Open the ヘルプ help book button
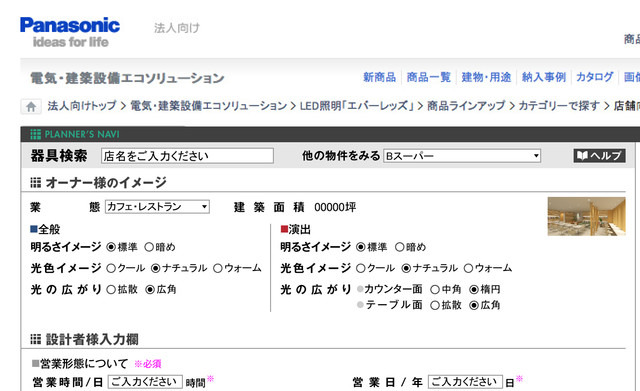Image resolution: width=640 pixels, height=391 pixels. pos(599,156)
